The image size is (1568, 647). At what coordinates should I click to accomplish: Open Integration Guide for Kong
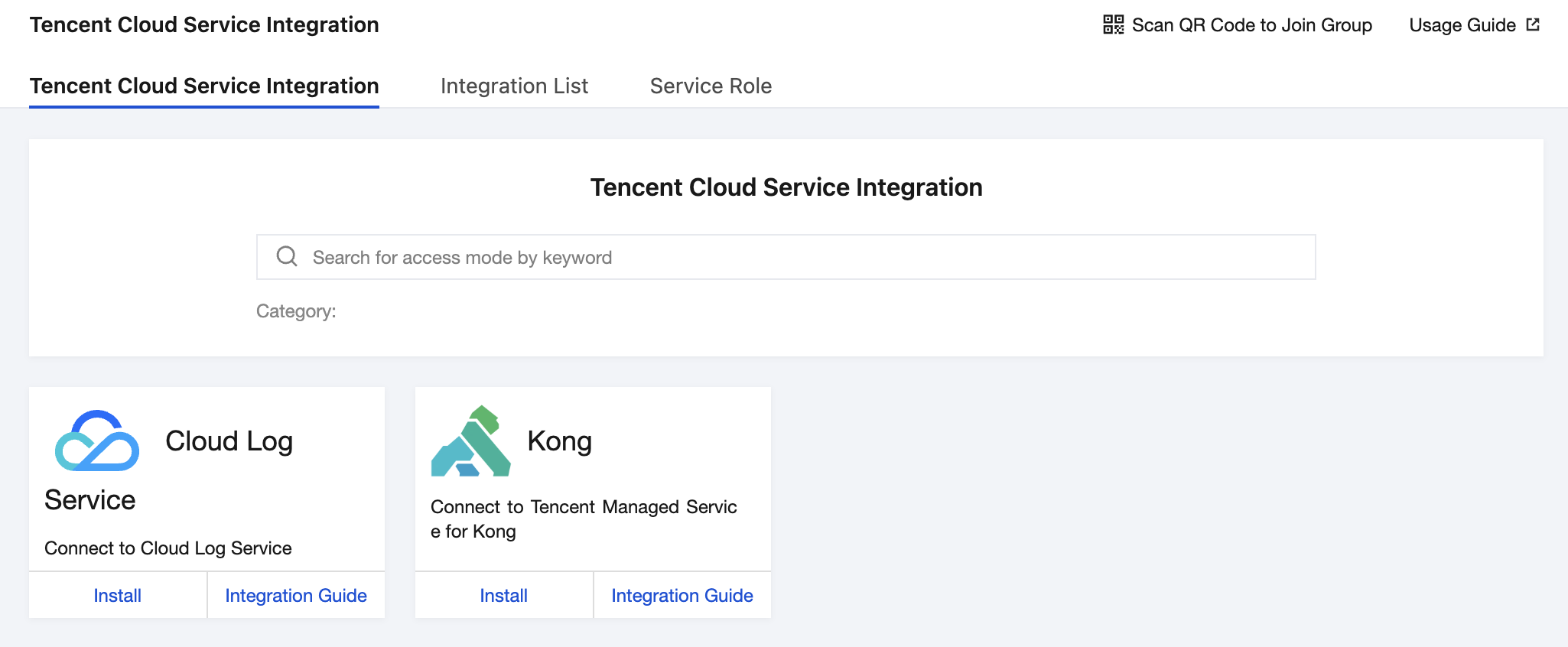point(682,596)
